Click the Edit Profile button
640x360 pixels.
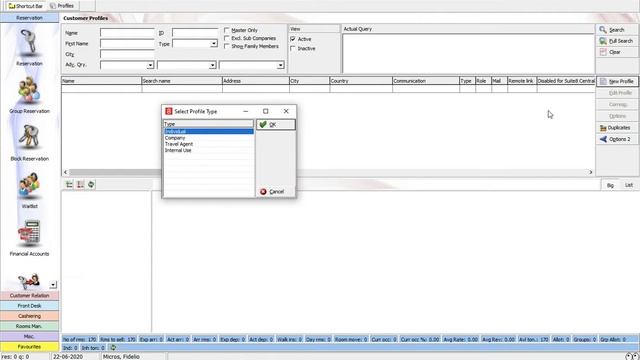[x=617, y=93]
